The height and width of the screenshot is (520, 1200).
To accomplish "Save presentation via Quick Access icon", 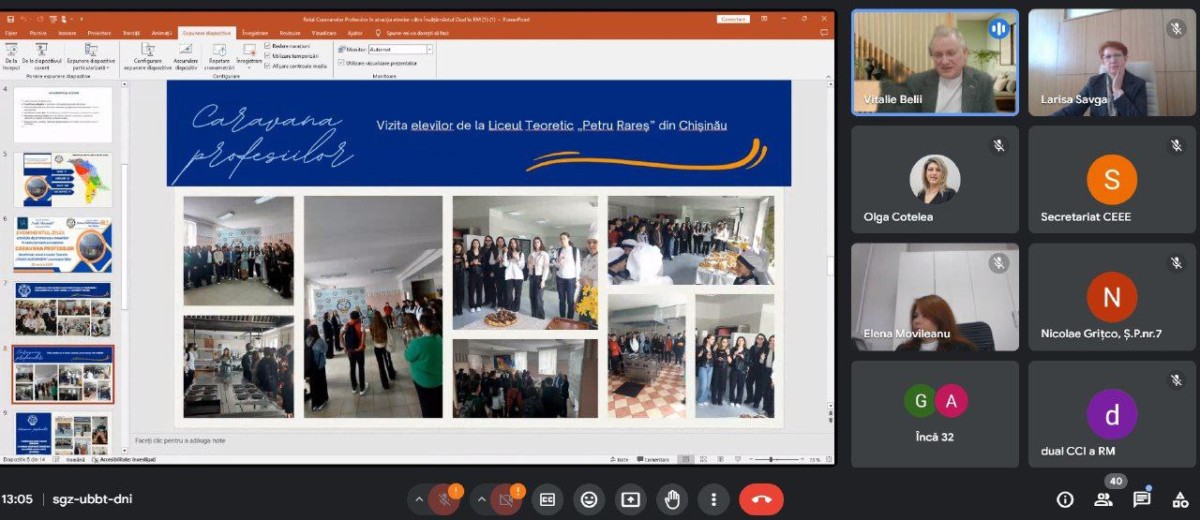I will 10,18.
